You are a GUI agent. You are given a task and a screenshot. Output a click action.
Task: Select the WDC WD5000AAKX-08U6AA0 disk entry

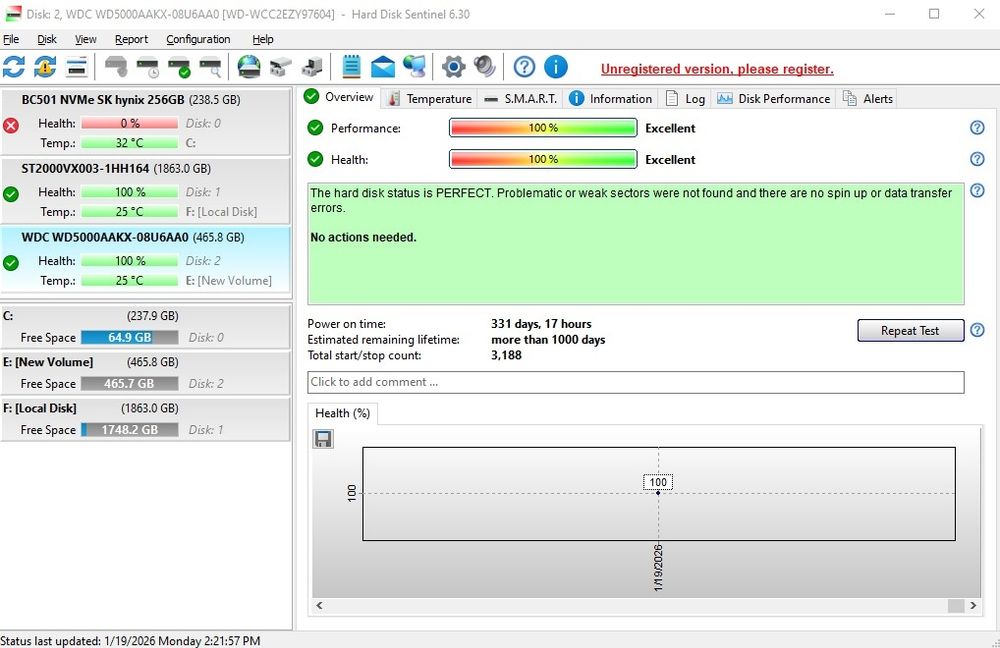pyautogui.click(x=145, y=259)
